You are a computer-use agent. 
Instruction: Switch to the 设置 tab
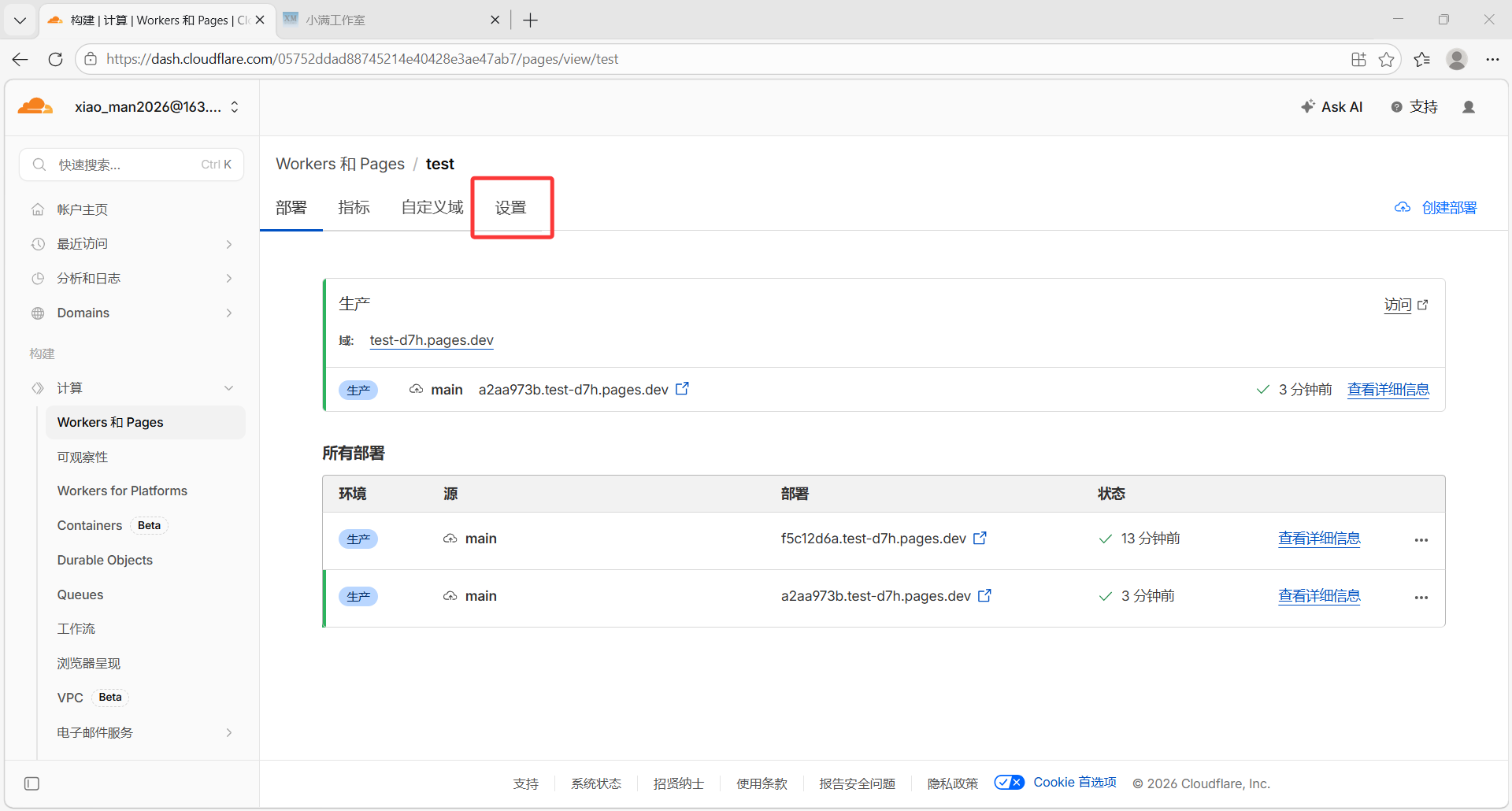[510, 208]
